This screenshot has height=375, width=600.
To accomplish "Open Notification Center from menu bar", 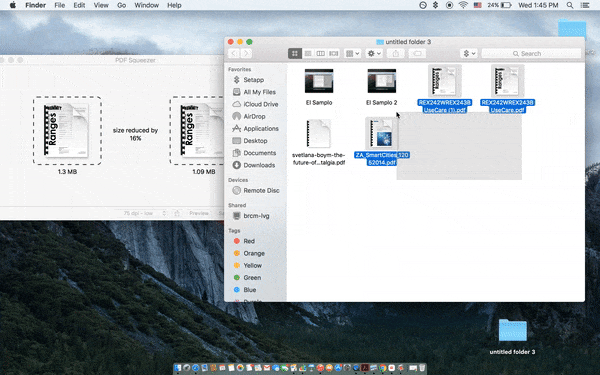I will point(585,5).
